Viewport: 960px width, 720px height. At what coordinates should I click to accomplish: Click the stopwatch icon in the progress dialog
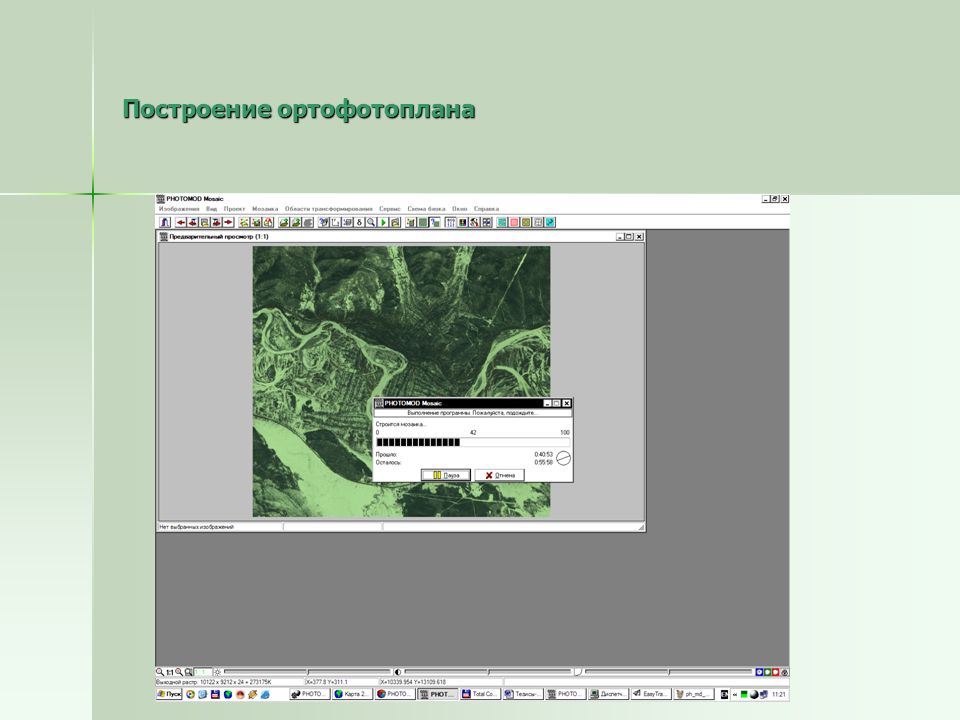point(563,458)
